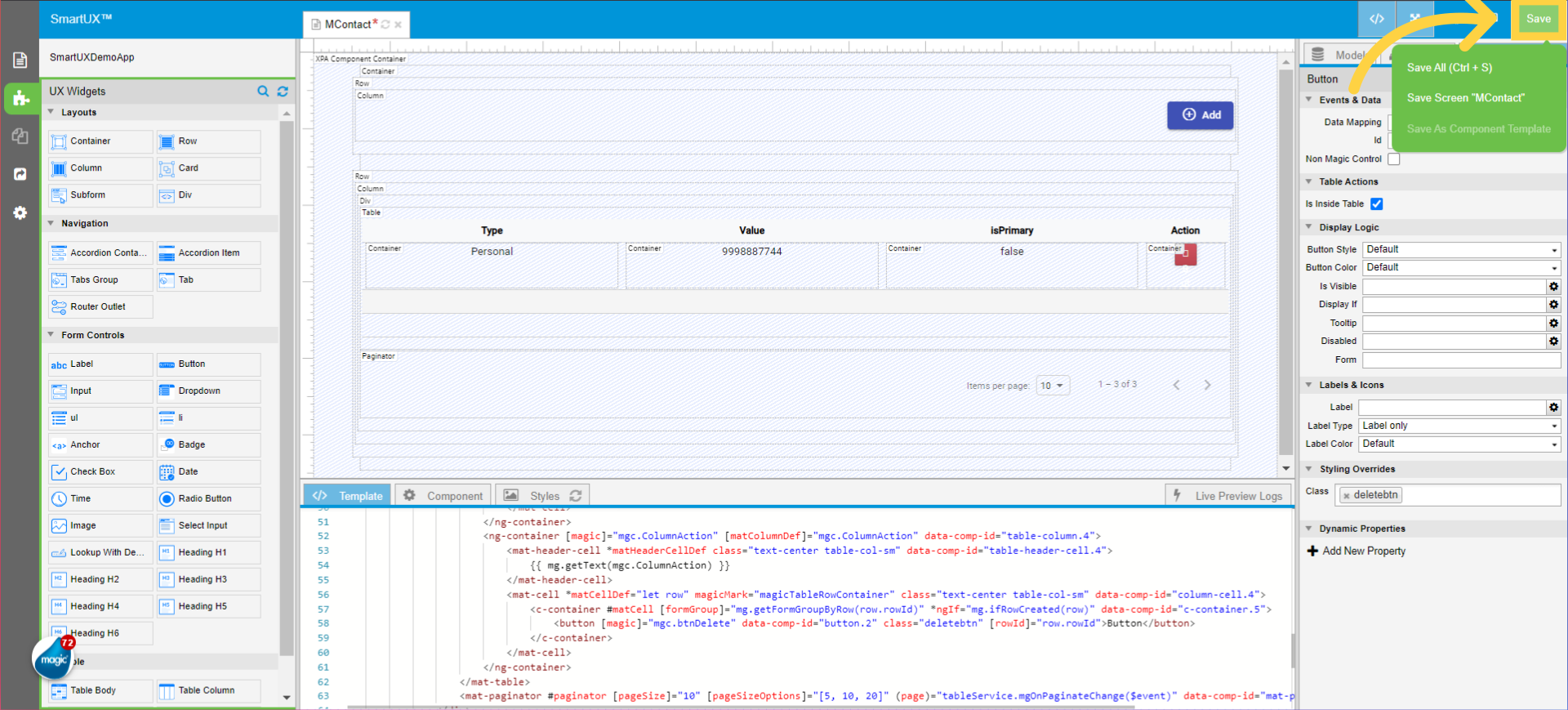Open the Is Visible expression gear

pyautogui.click(x=1553, y=287)
